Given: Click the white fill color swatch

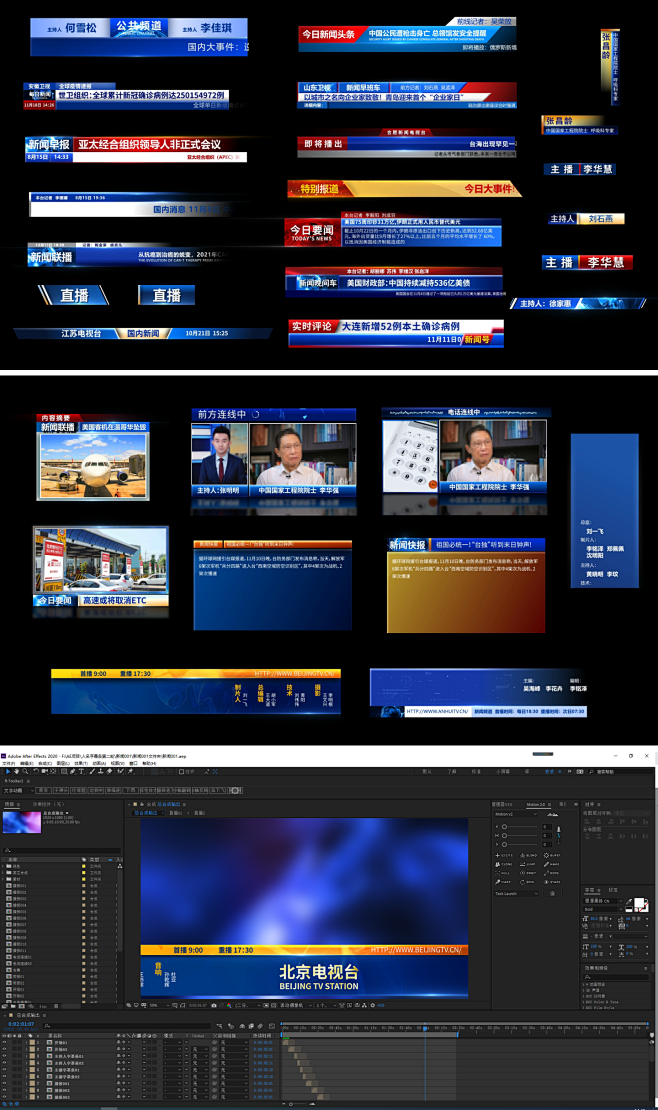Looking at the screenshot, I should 639,902.
